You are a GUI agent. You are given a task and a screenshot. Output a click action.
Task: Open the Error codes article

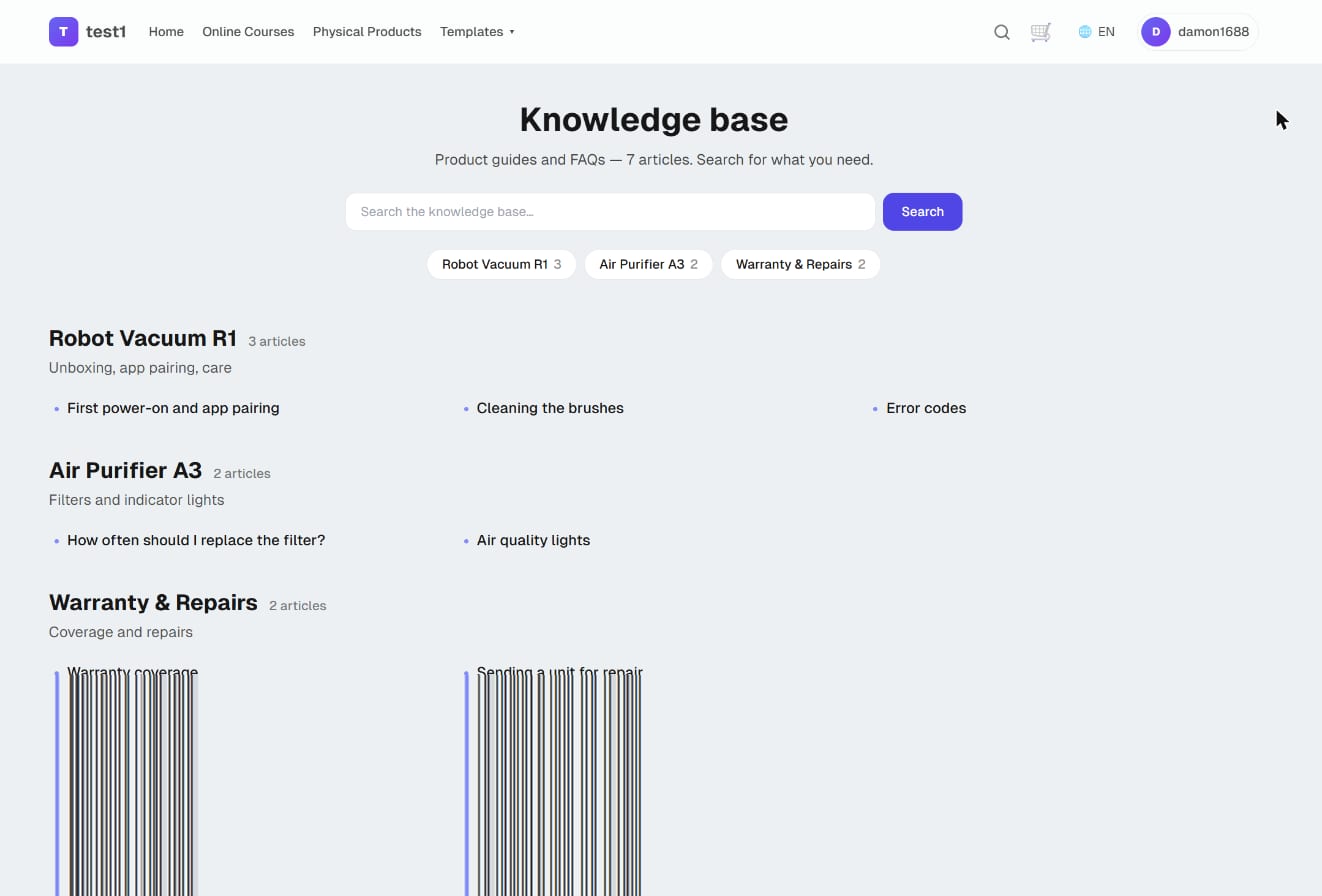coord(926,408)
